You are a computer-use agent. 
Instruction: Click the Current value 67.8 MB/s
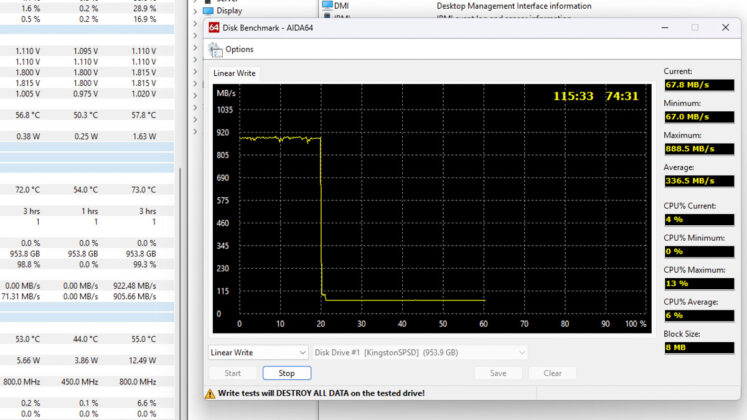(x=699, y=85)
